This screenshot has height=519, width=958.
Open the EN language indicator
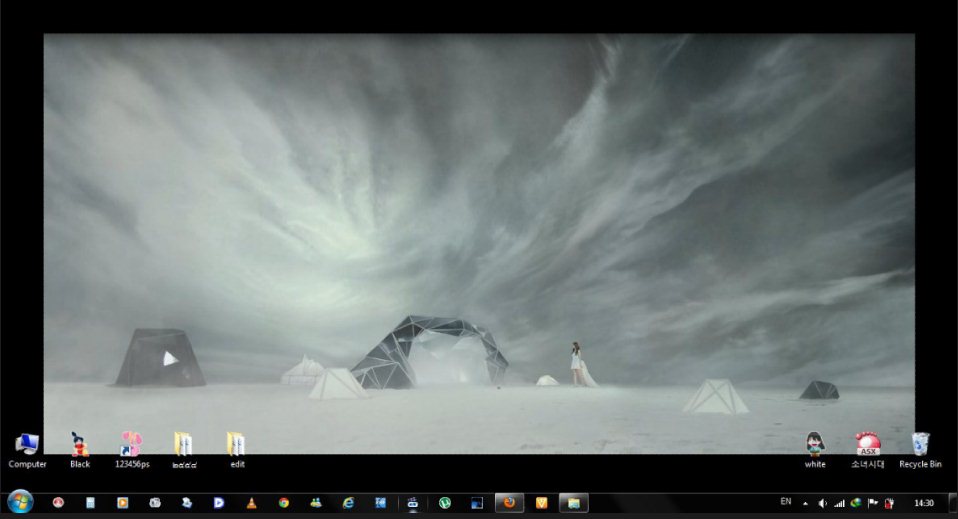[786, 502]
